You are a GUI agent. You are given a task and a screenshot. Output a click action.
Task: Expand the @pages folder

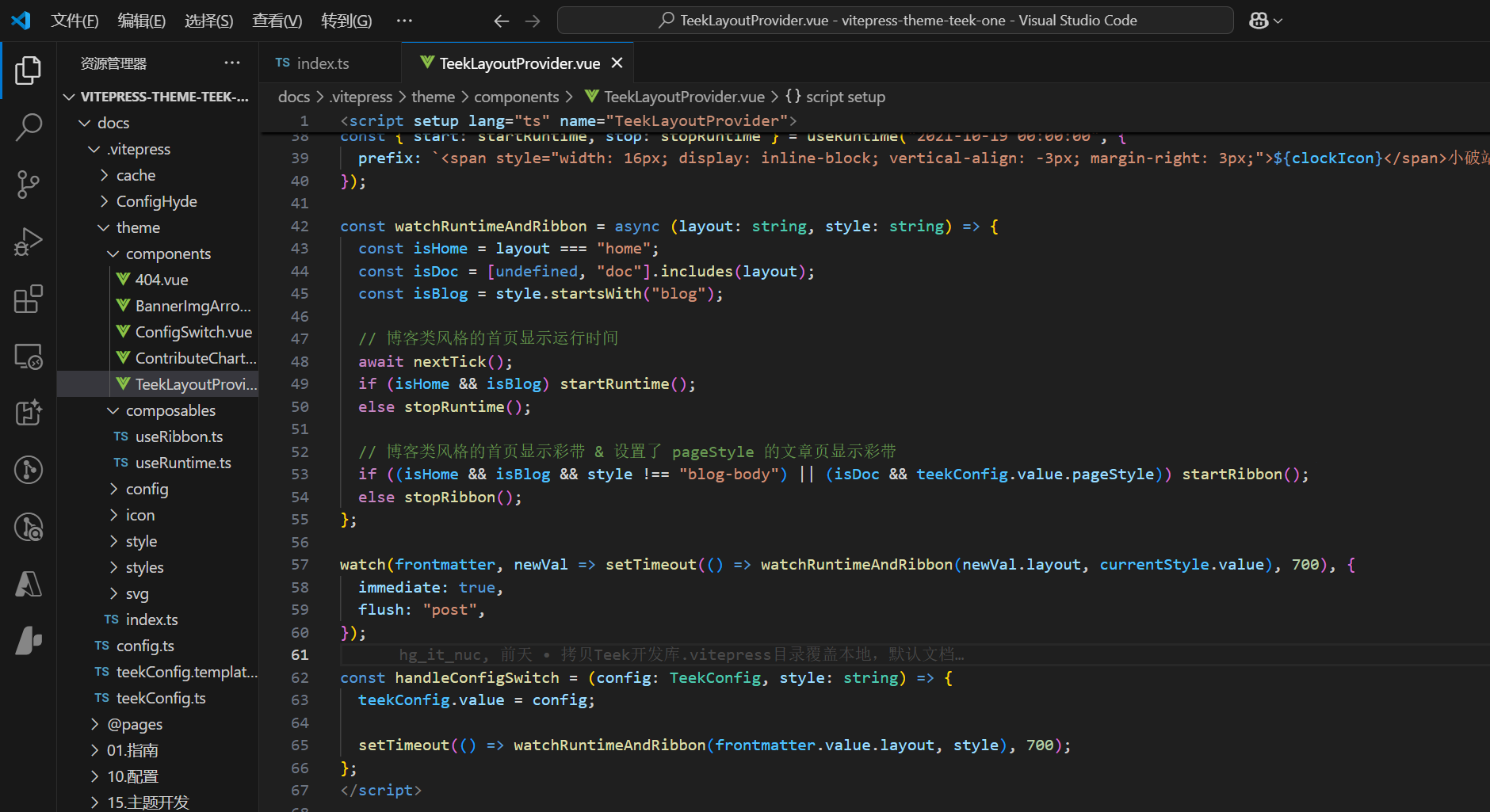[x=135, y=724]
